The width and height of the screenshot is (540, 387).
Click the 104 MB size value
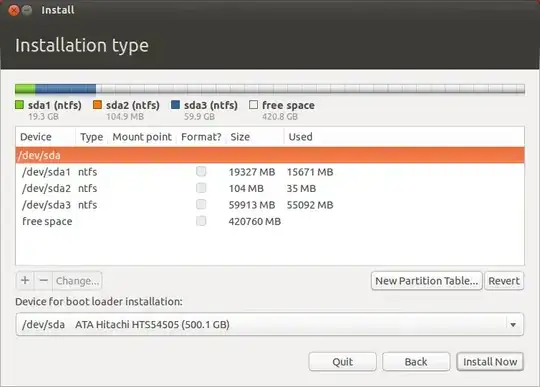pos(246,188)
